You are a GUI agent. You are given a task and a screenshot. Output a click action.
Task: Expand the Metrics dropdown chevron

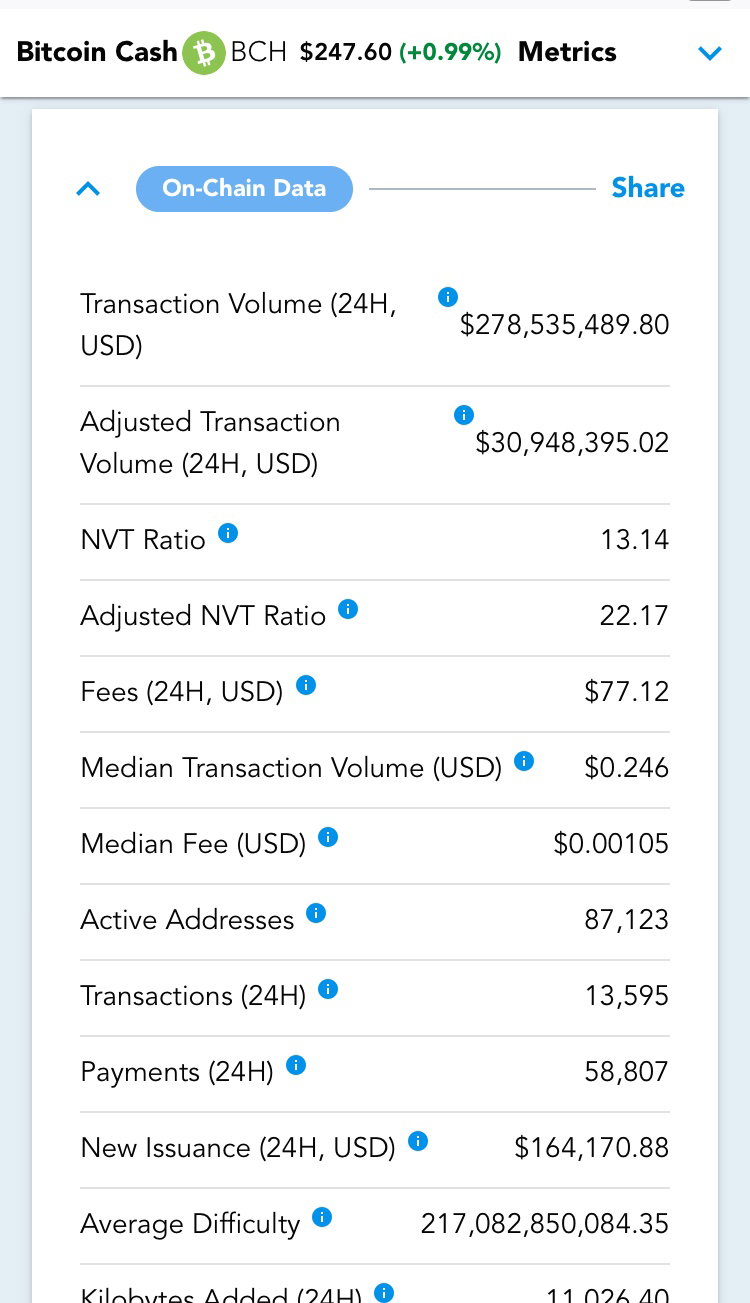tap(710, 54)
